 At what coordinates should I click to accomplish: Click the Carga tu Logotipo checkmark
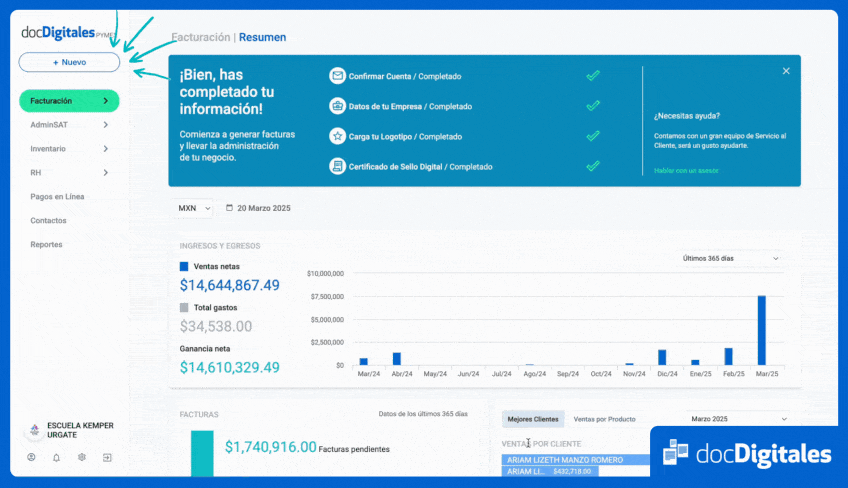click(593, 136)
